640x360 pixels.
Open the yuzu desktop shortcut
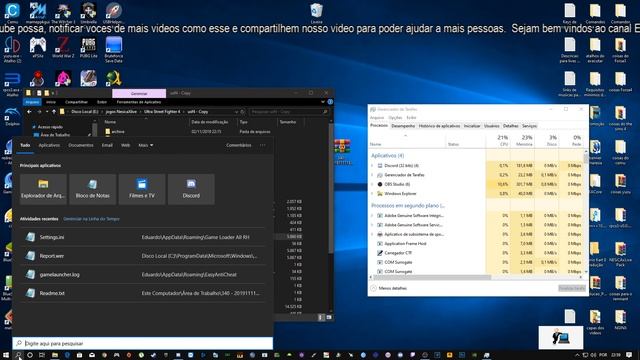point(12,49)
